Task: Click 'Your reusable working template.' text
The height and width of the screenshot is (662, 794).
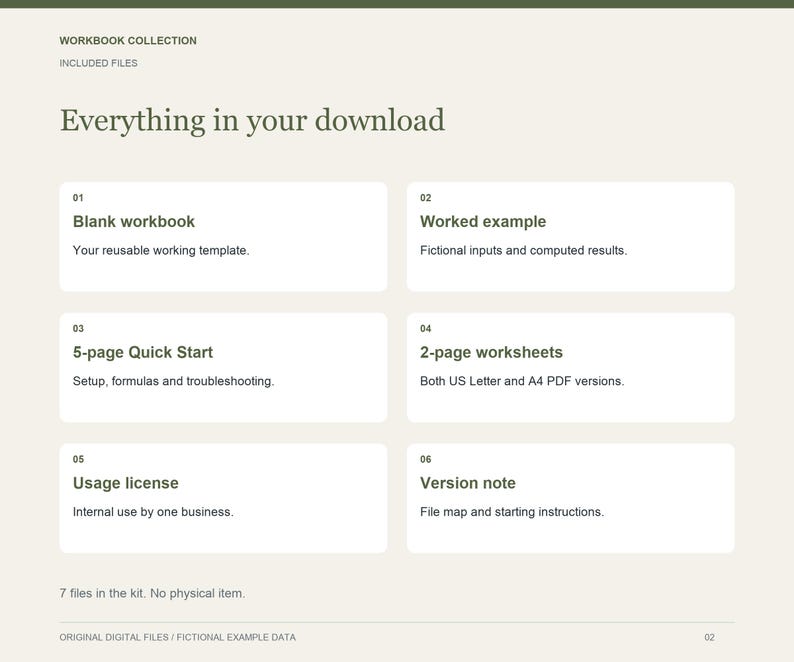Action: (161, 250)
